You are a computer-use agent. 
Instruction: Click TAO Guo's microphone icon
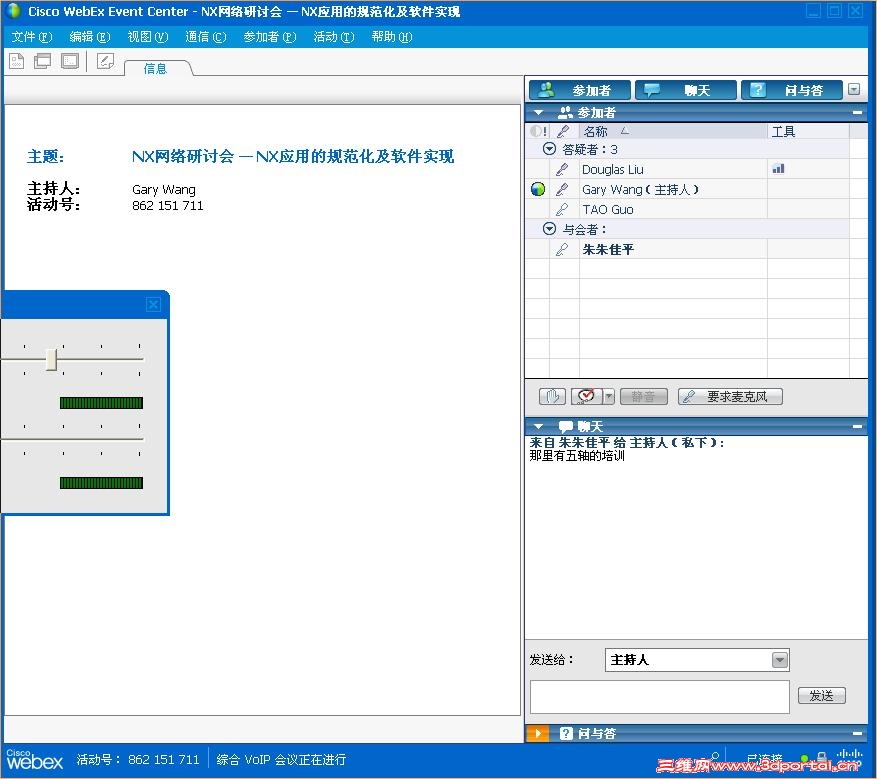pos(562,210)
